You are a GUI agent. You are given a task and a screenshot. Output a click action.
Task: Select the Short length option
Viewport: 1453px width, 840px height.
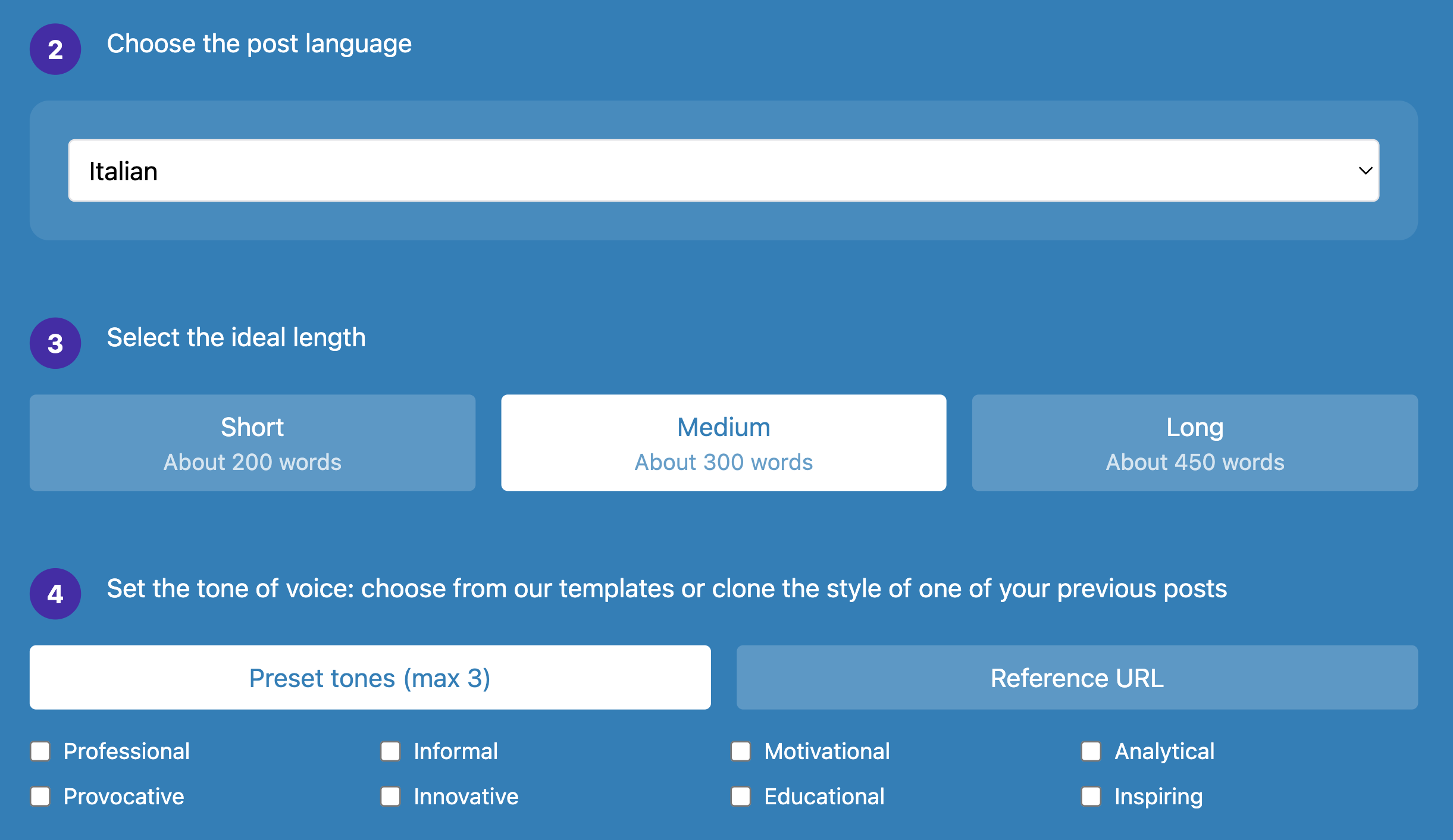click(x=252, y=443)
